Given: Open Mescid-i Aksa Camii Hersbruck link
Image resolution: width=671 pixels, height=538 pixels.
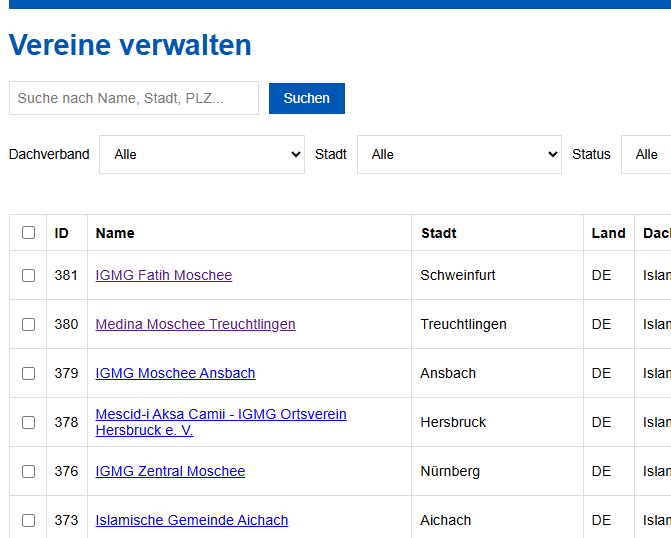Looking at the screenshot, I should click(221, 422).
